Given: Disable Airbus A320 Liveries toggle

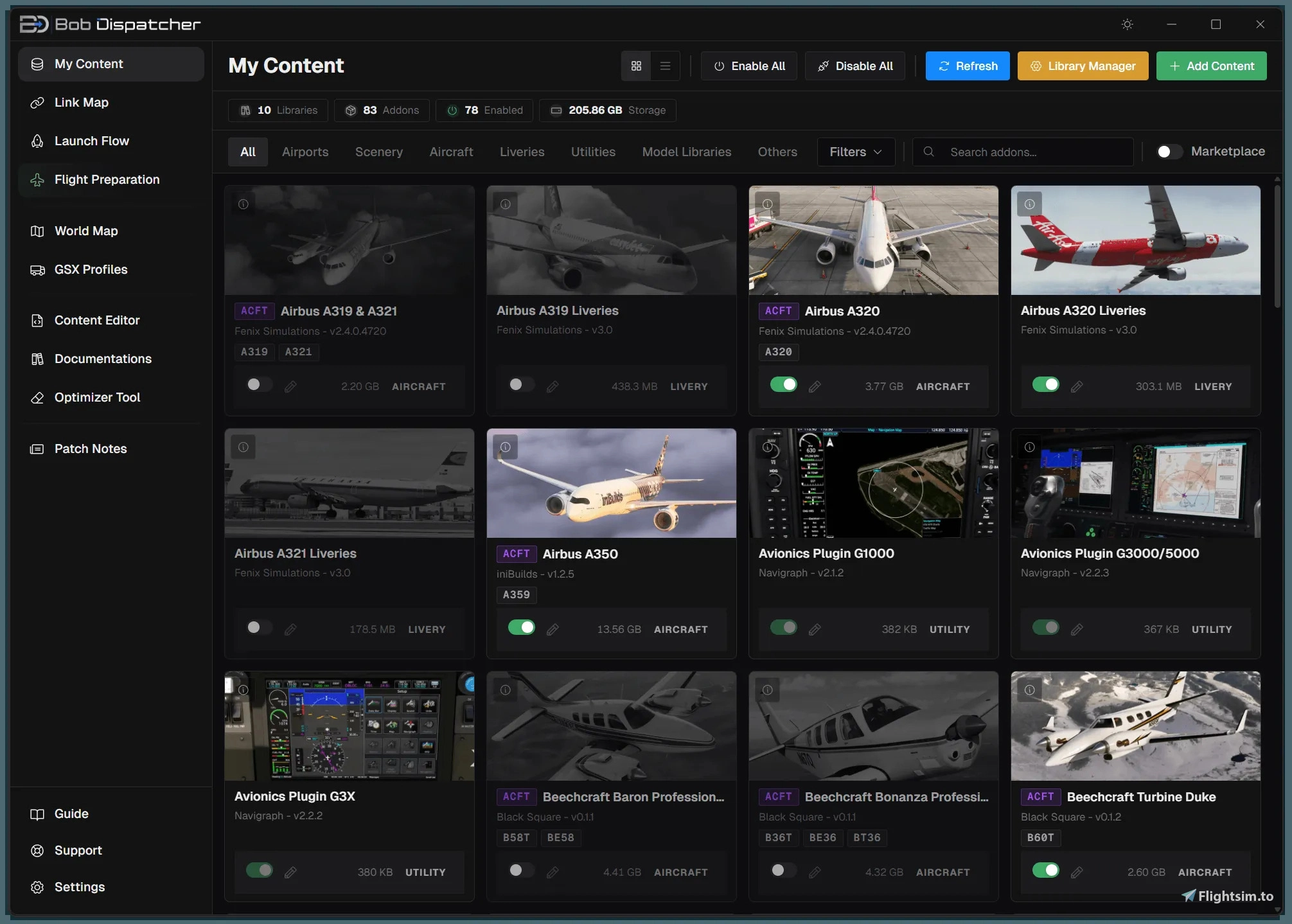Looking at the screenshot, I should pos(1045,384).
